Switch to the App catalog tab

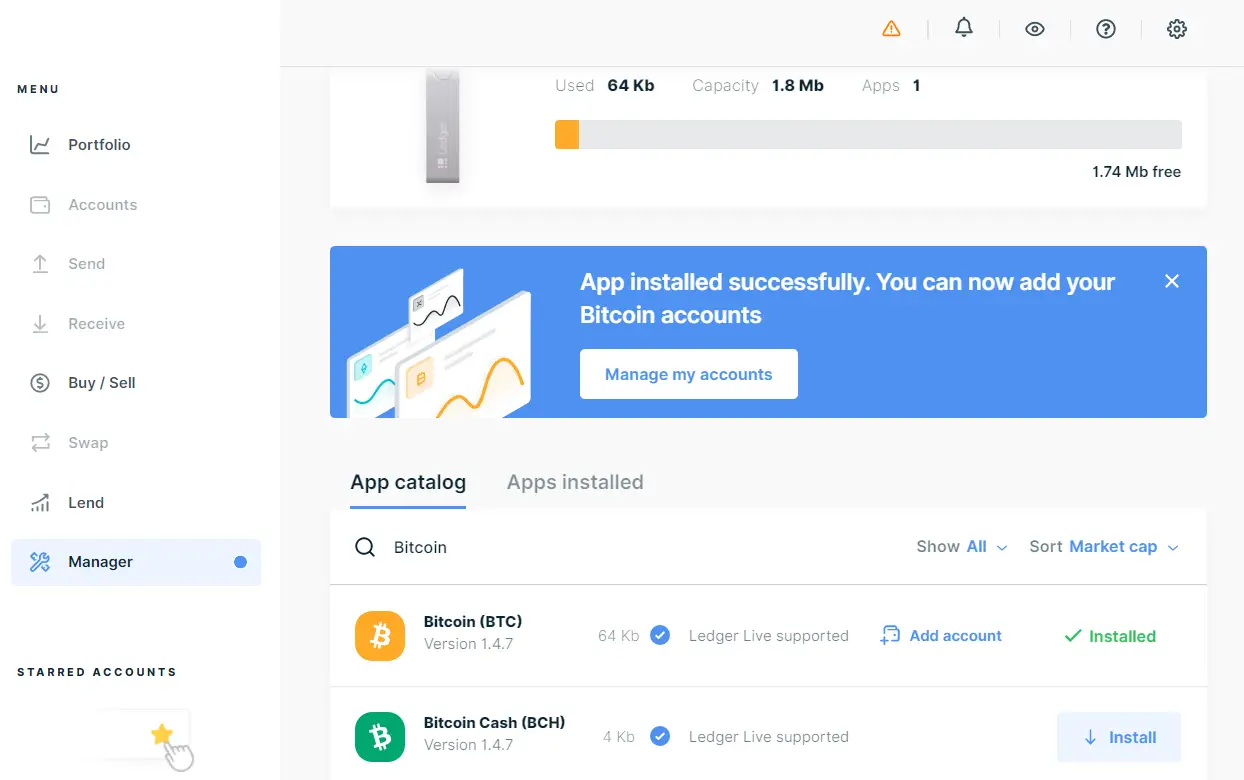(408, 482)
